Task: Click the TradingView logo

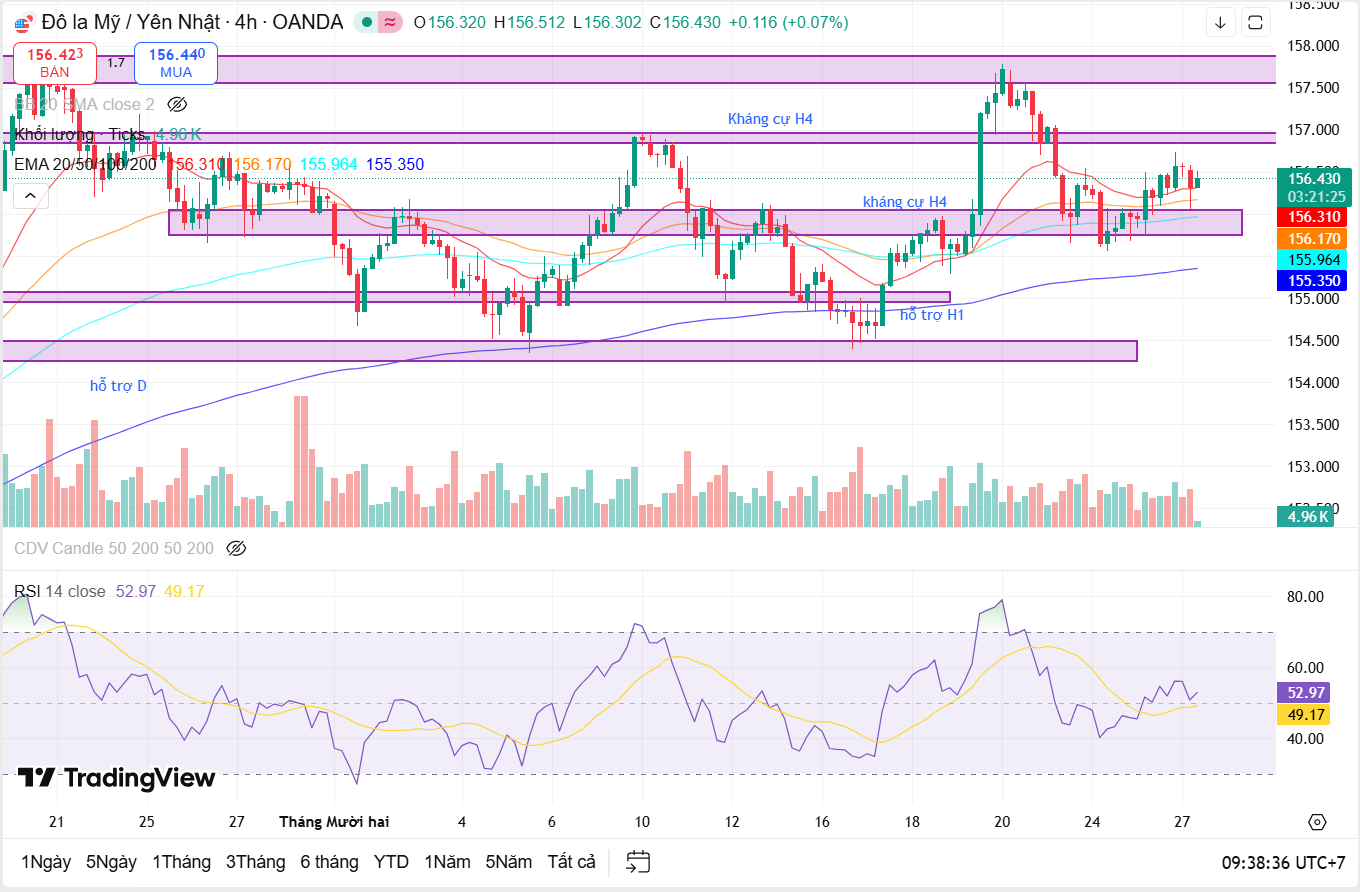Action: (116, 778)
